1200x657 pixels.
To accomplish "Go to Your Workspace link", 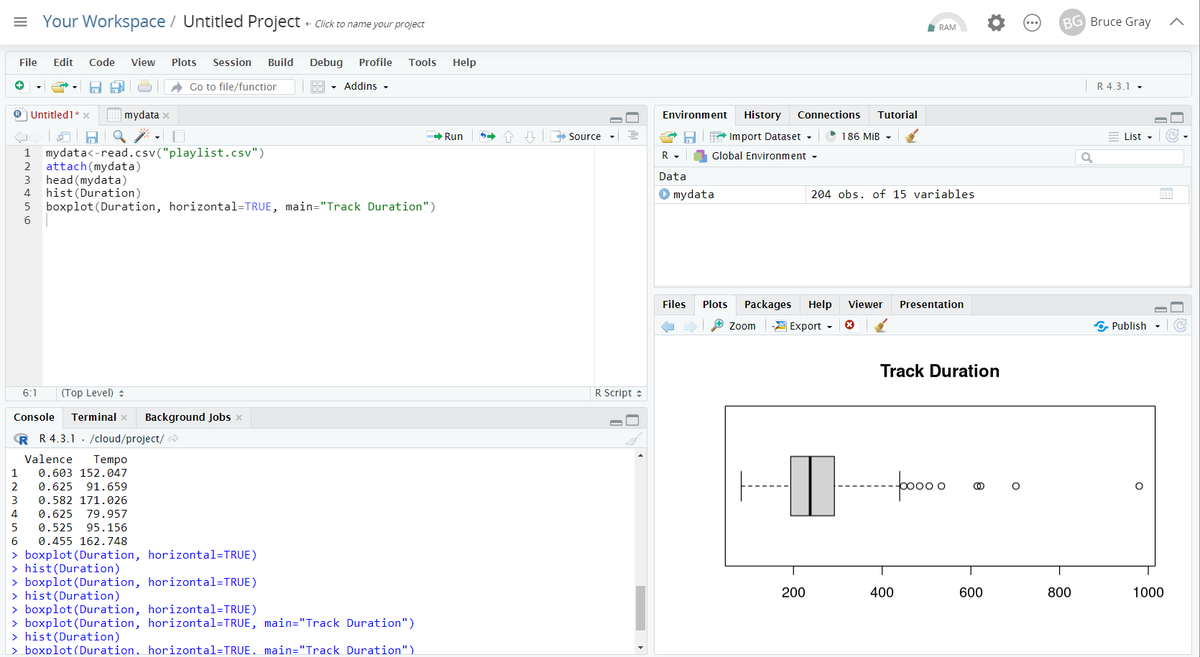I will pyautogui.click(x=104, y=21).
